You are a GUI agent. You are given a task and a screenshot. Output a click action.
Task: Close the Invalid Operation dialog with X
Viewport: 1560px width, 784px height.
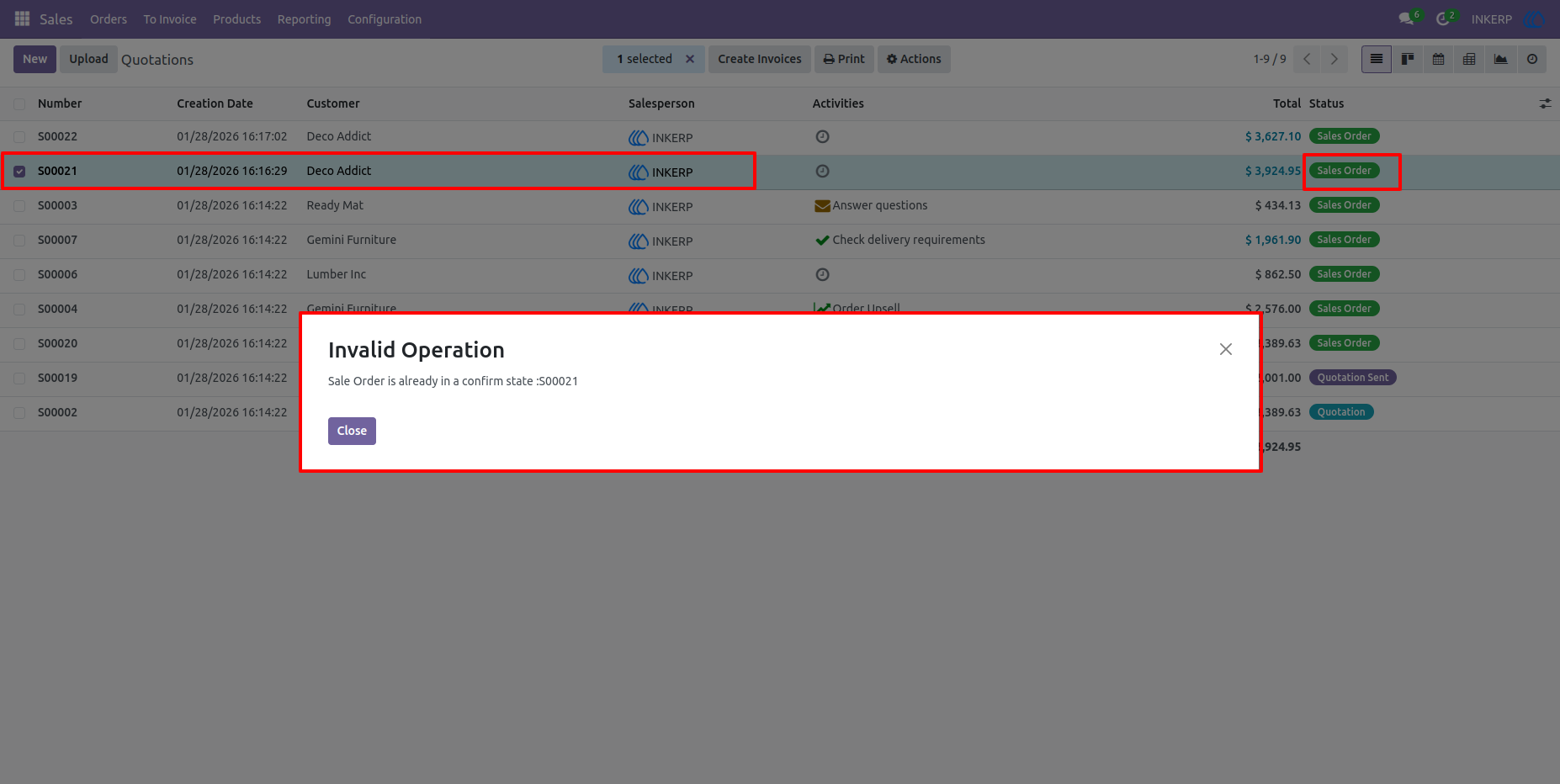pyautogui.click(x=1226, y=349)
